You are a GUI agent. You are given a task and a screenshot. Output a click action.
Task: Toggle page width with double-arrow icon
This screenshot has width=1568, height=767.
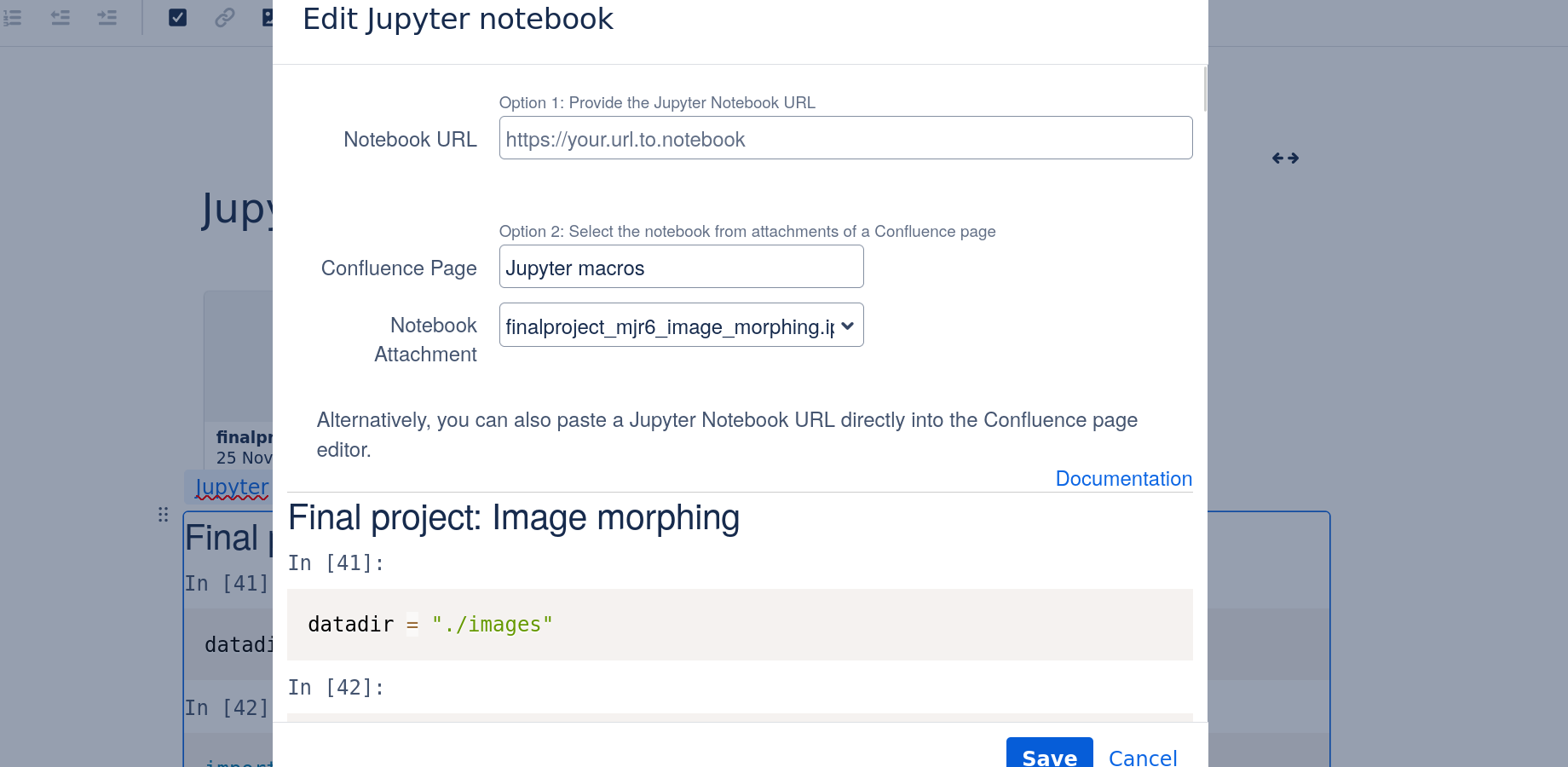point(1285,158)
